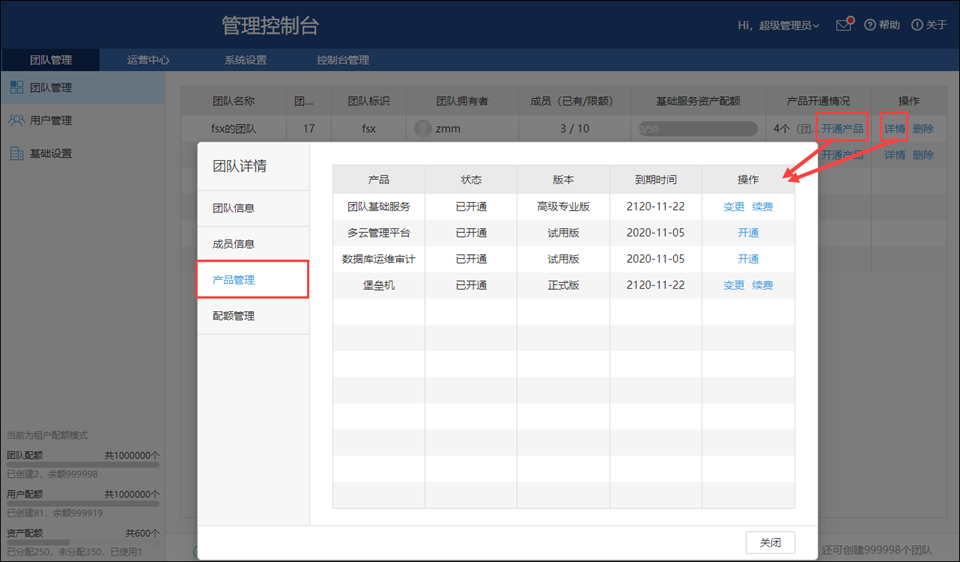Click 删除 link for fsx的团队 row
Image resolution: width=960 pixels, height=562 pixels.
923,128
